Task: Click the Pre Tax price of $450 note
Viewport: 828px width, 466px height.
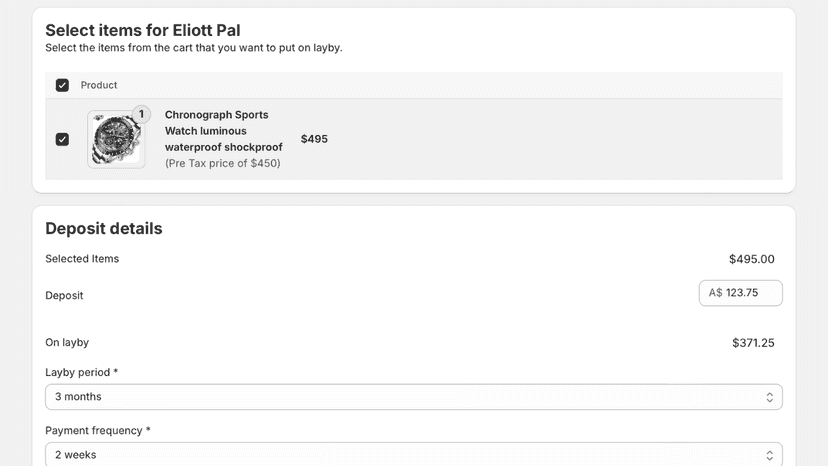Action: 222,163
